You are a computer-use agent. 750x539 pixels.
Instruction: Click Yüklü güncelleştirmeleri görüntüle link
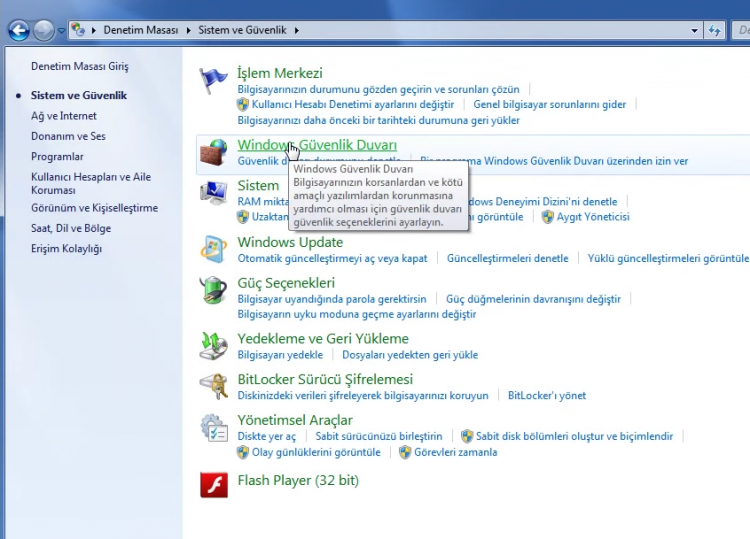(x=668, y=258)
